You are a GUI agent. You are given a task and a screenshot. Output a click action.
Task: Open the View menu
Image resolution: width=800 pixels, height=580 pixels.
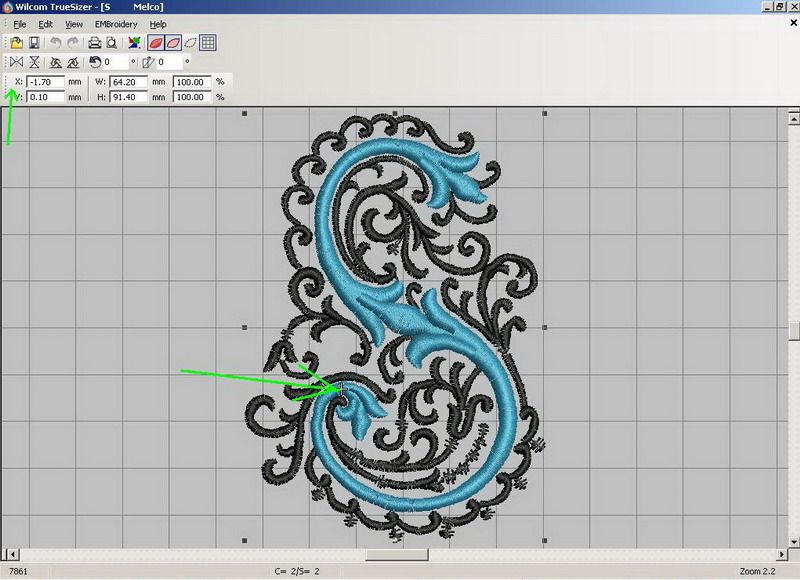pyautogui.click(x=74, y=24)
